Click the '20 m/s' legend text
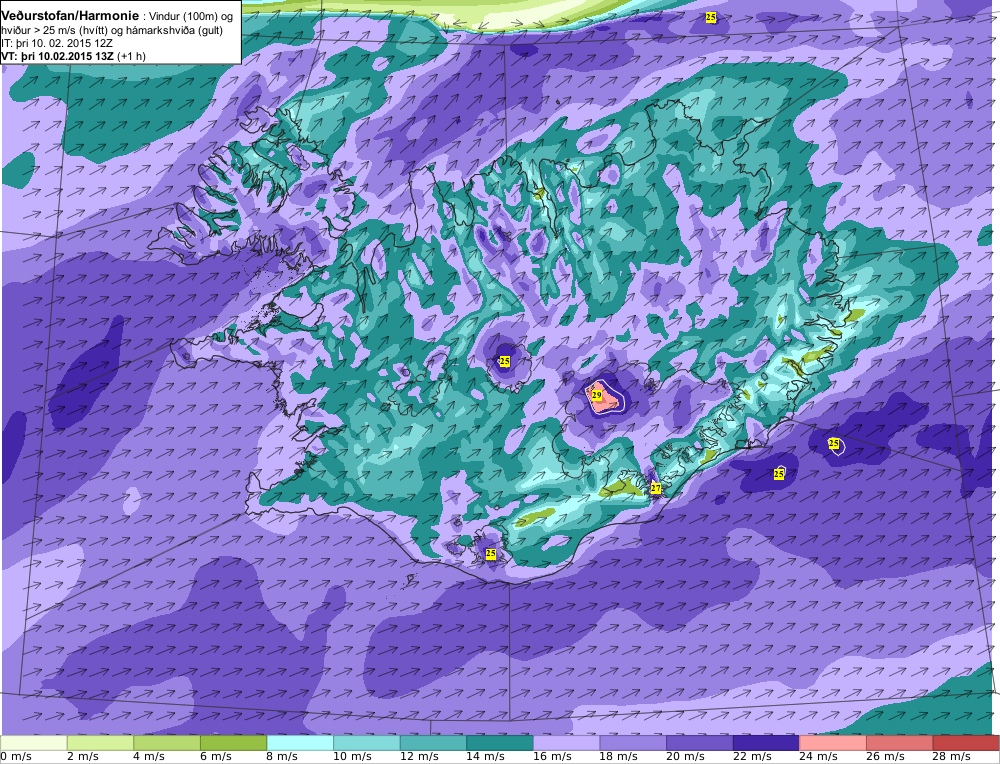1000x764 pixels. tap(686, 757)
